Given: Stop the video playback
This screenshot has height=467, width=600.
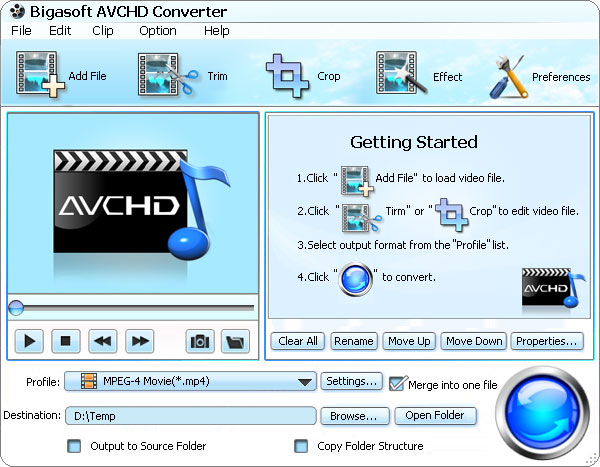Looking at the screenshot, I should click(66, 341).
